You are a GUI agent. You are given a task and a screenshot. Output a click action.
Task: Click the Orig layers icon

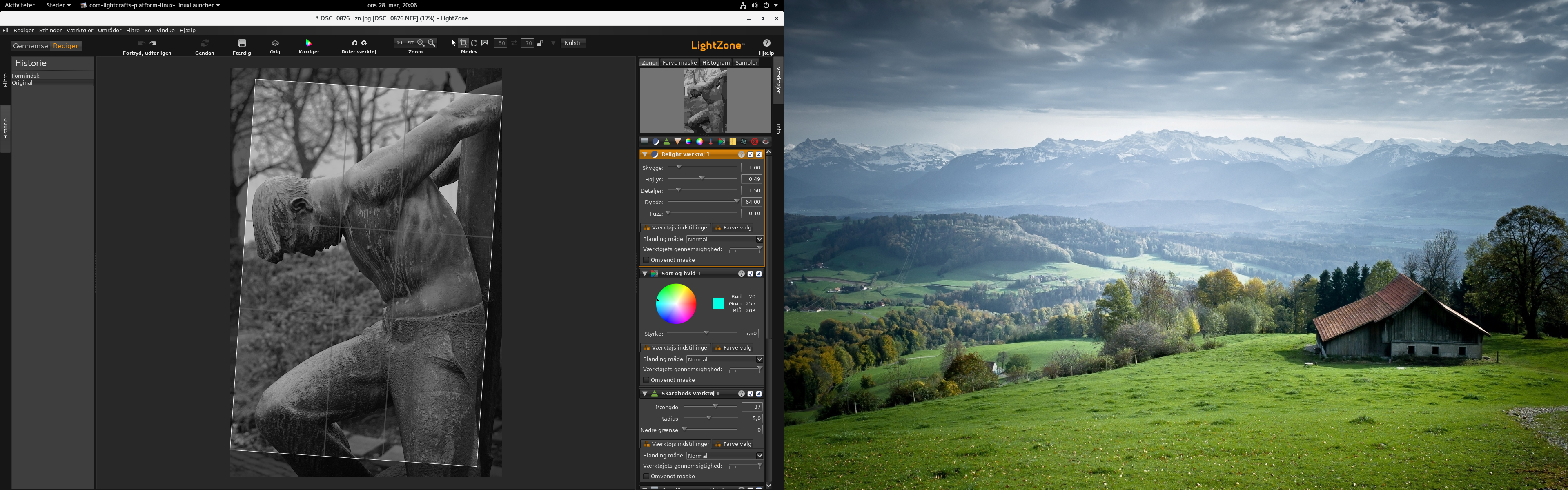coord(275,42)
